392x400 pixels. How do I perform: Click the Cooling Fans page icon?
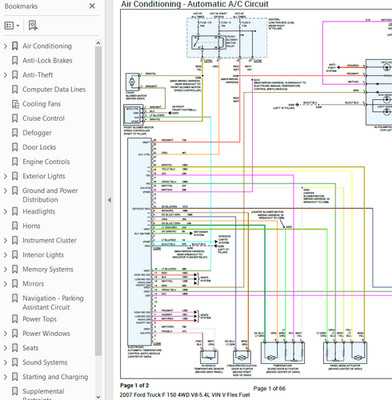(15, 104)
